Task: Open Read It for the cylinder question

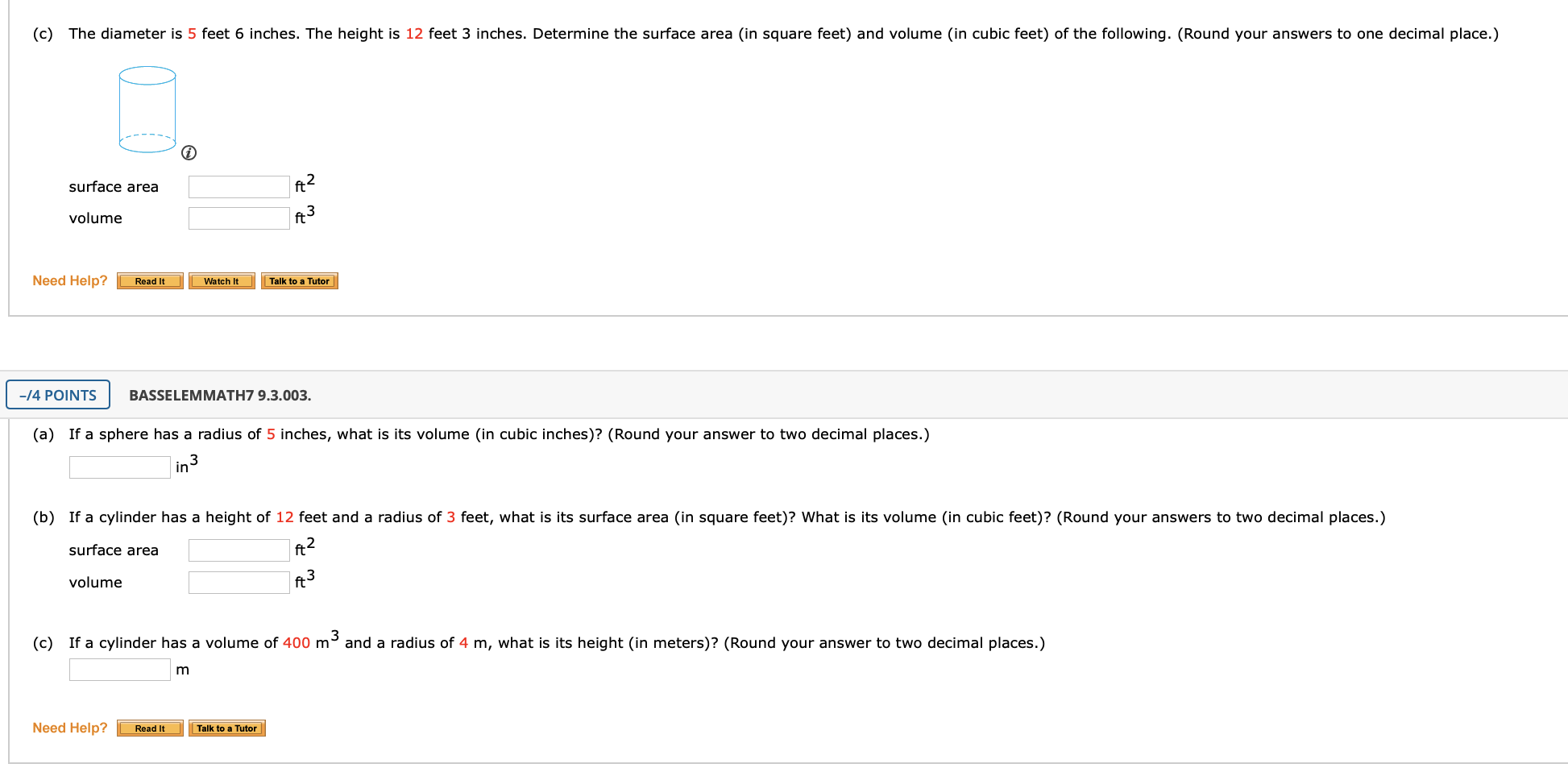Action: pyautogui.click(x=150, y=281)
